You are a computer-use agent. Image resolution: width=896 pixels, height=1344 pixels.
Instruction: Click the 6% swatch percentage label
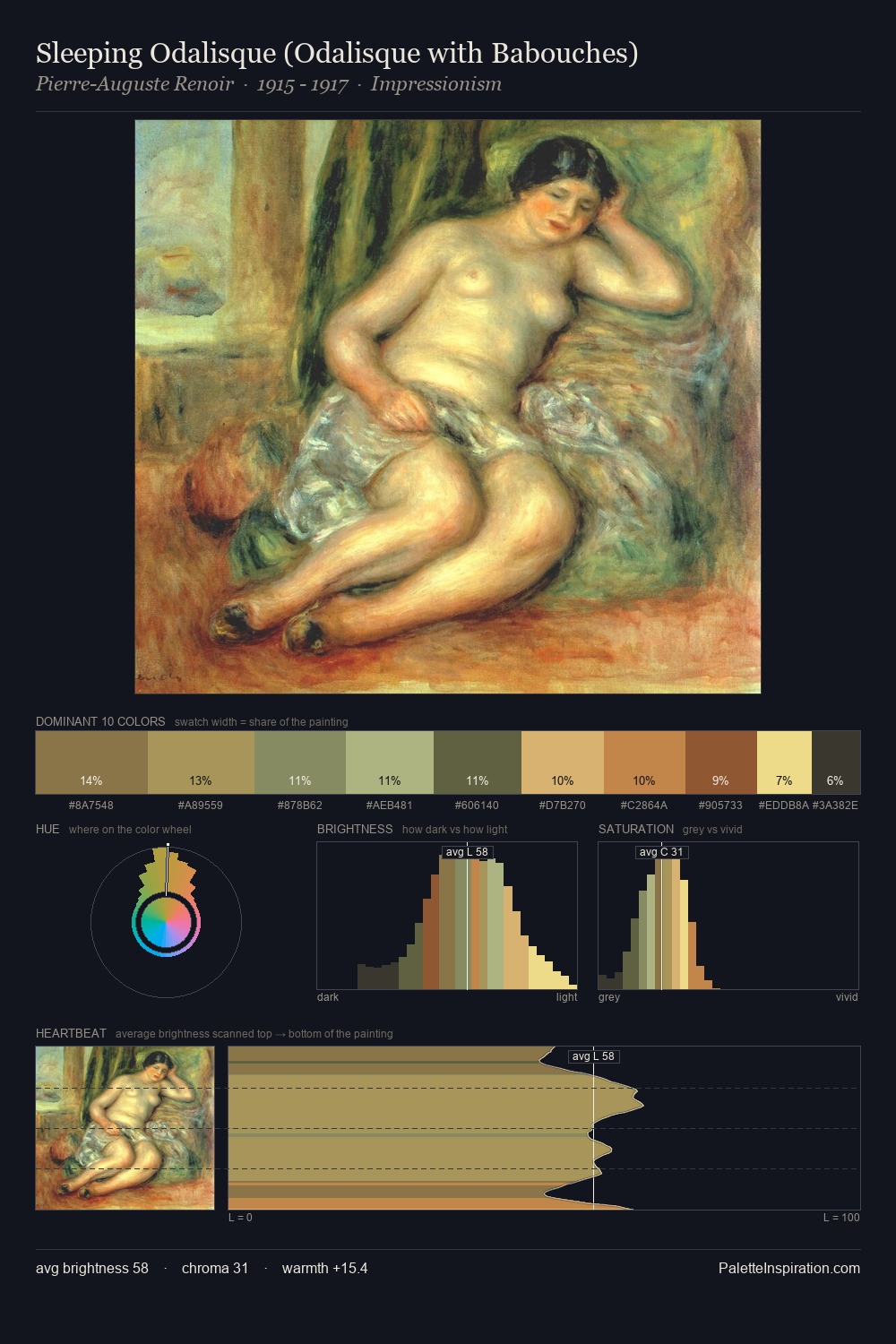click(835, 780)
